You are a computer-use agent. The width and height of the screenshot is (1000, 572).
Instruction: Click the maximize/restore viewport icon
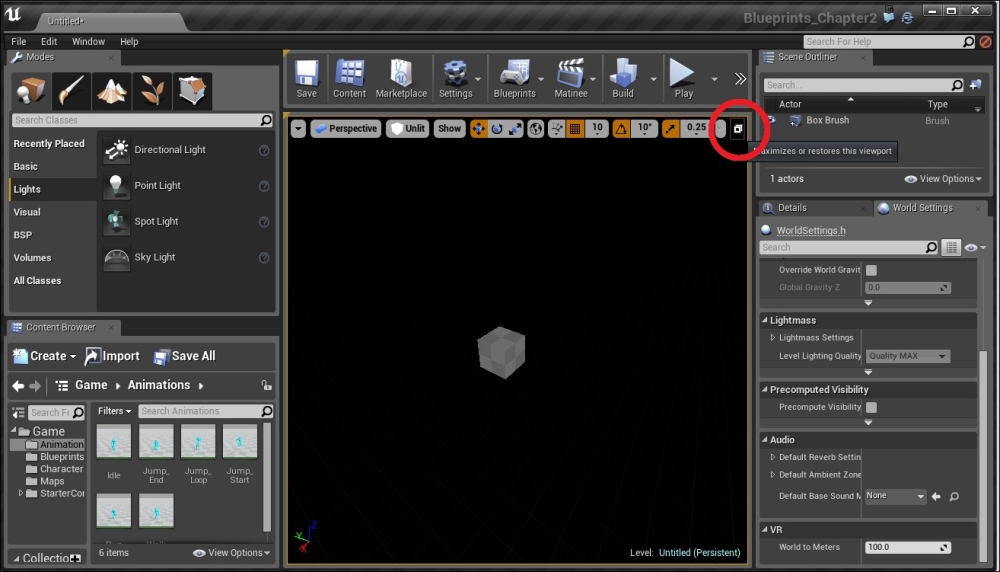click(738, 129)
